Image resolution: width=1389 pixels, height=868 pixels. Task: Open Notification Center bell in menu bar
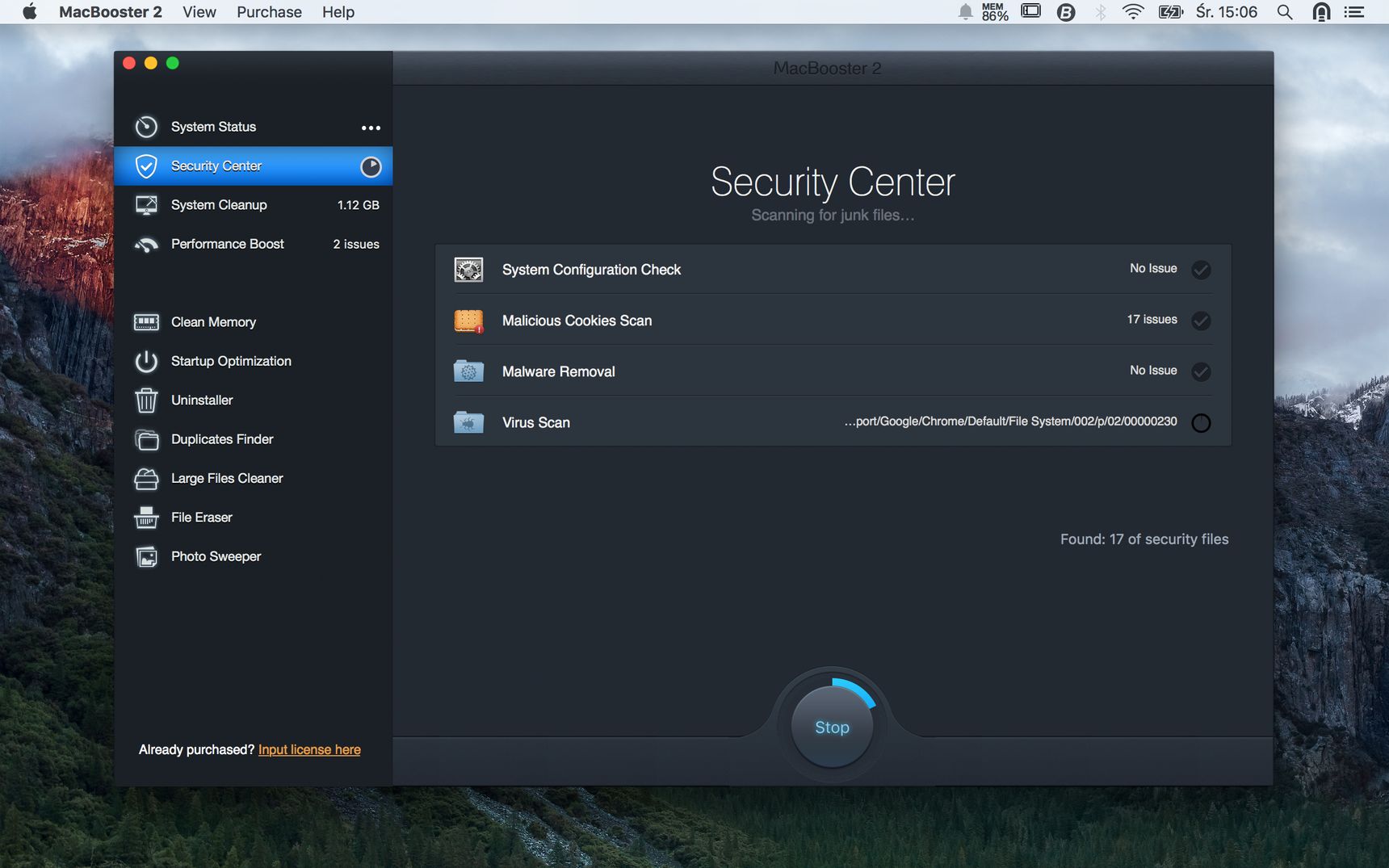pos(965,12)
